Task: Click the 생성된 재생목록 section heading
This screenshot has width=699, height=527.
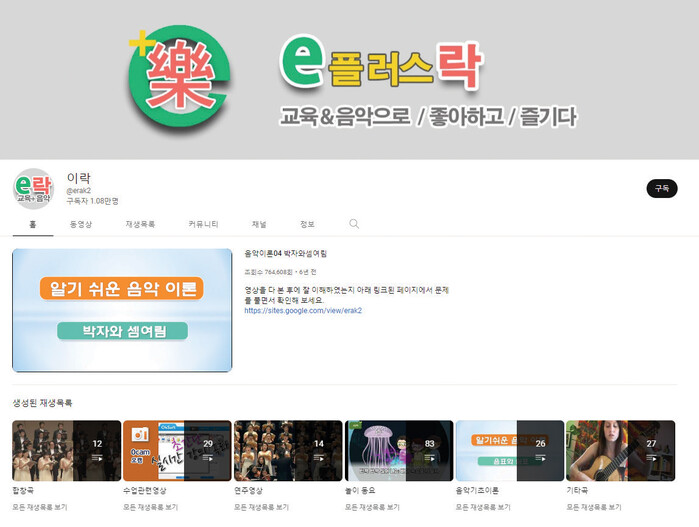Action: click(x=42, y=403)
